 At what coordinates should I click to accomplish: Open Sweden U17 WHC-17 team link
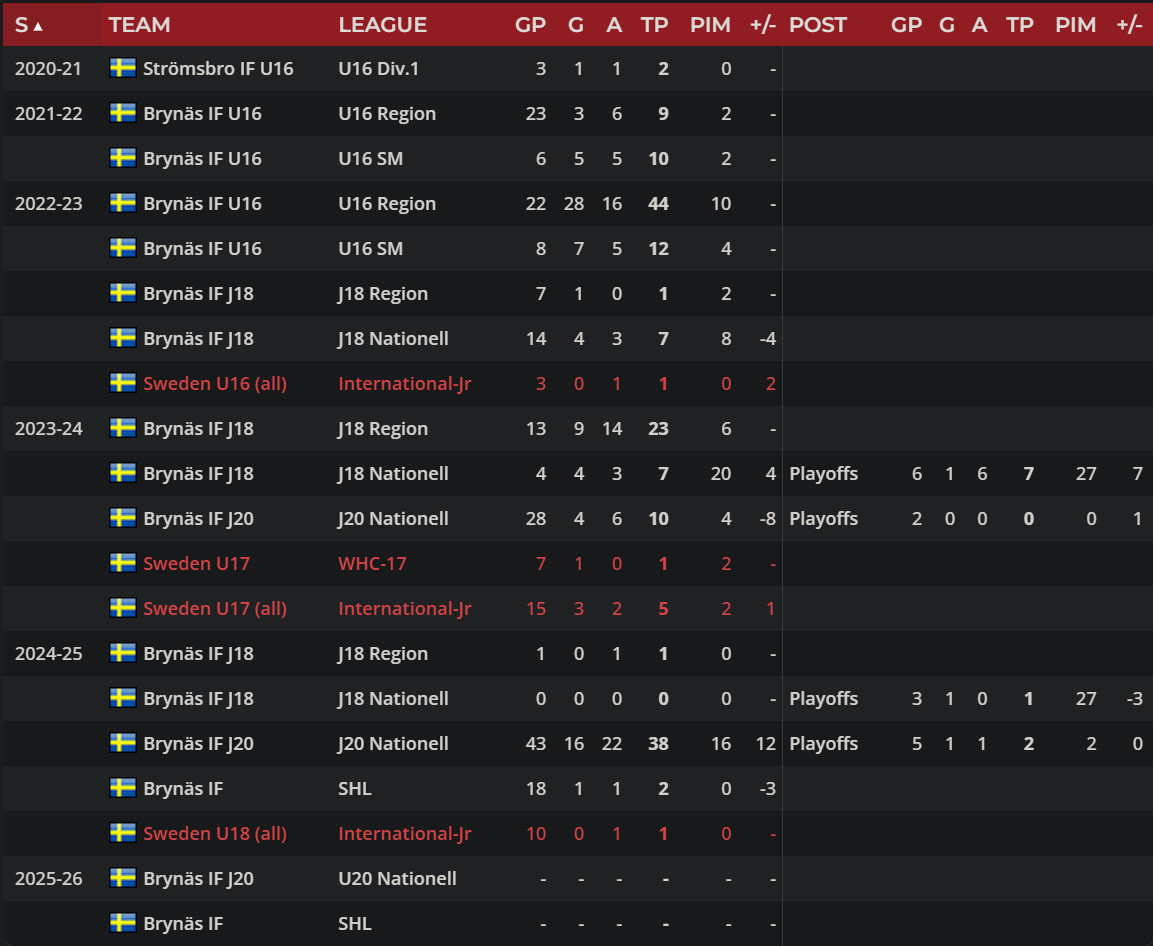click(x=196, y=564)
